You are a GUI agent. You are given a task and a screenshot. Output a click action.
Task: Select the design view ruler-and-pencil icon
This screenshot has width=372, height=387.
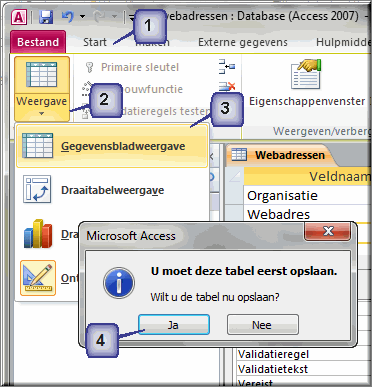point(38,278)
